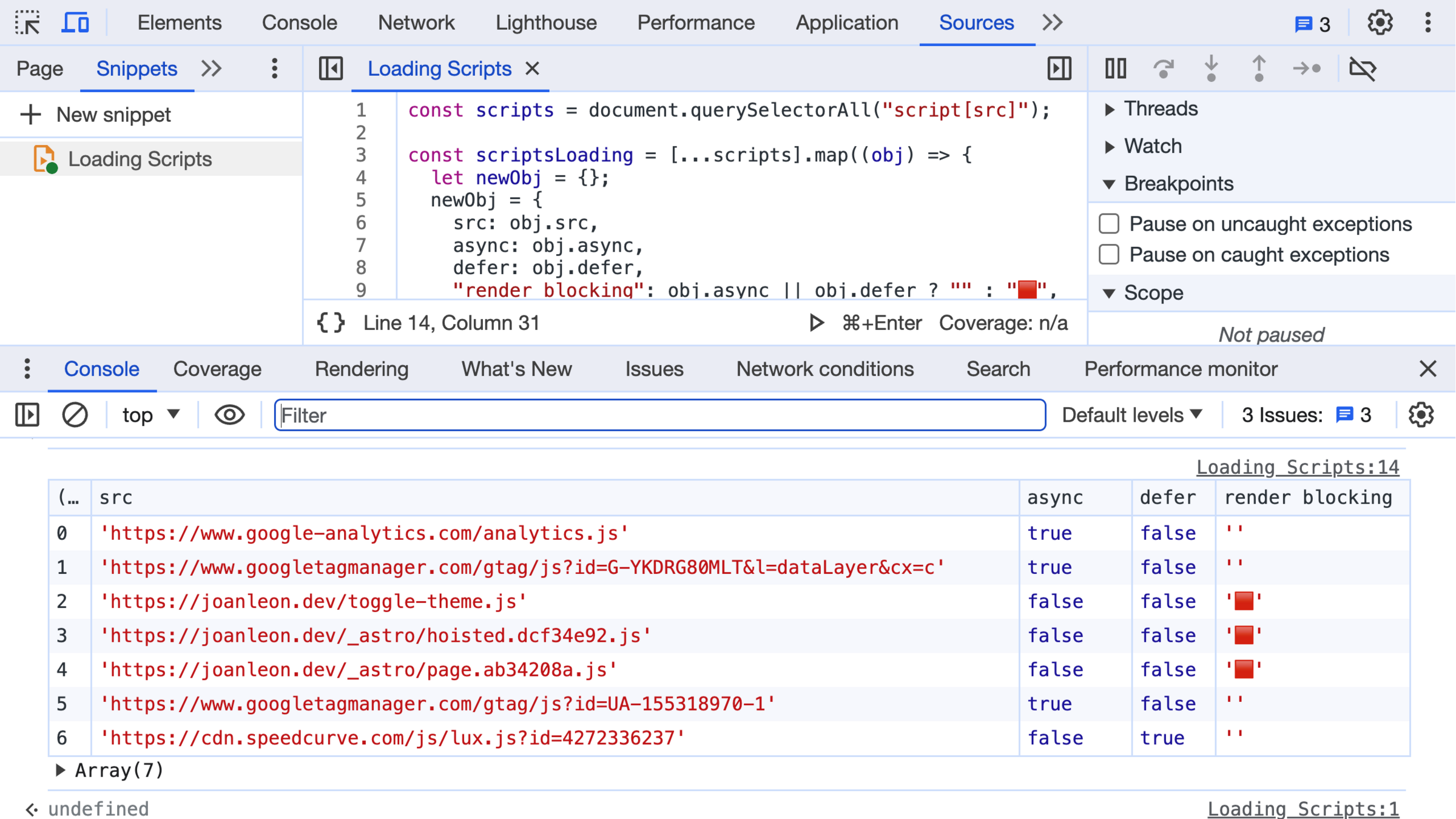The image size is (1456, 819).
Task: Click the deactivate breakpoints icon
Action: [1363, 69]
